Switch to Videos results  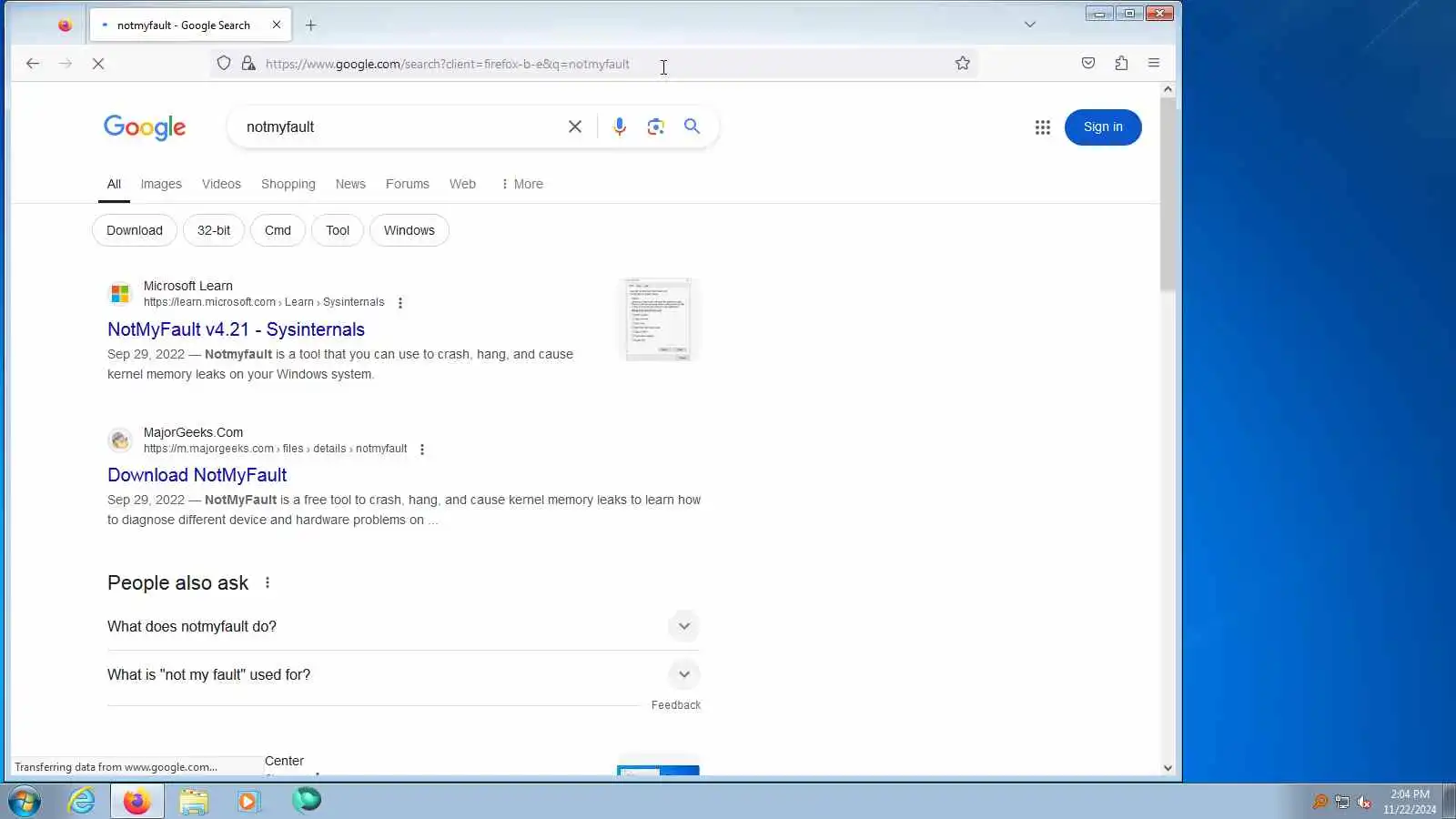pos(221,184)
